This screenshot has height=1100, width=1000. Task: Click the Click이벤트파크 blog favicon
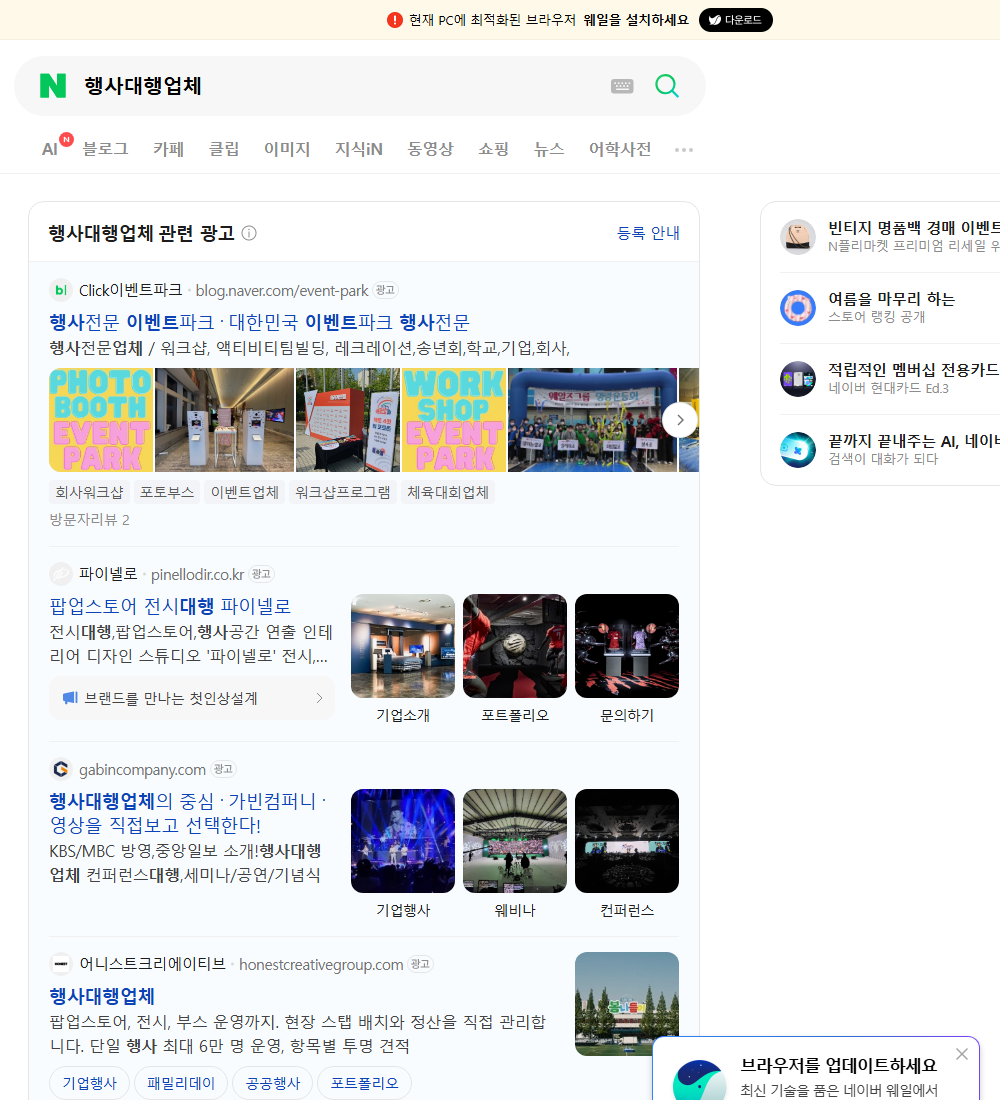pyautogui.click(x=60, y=290)
